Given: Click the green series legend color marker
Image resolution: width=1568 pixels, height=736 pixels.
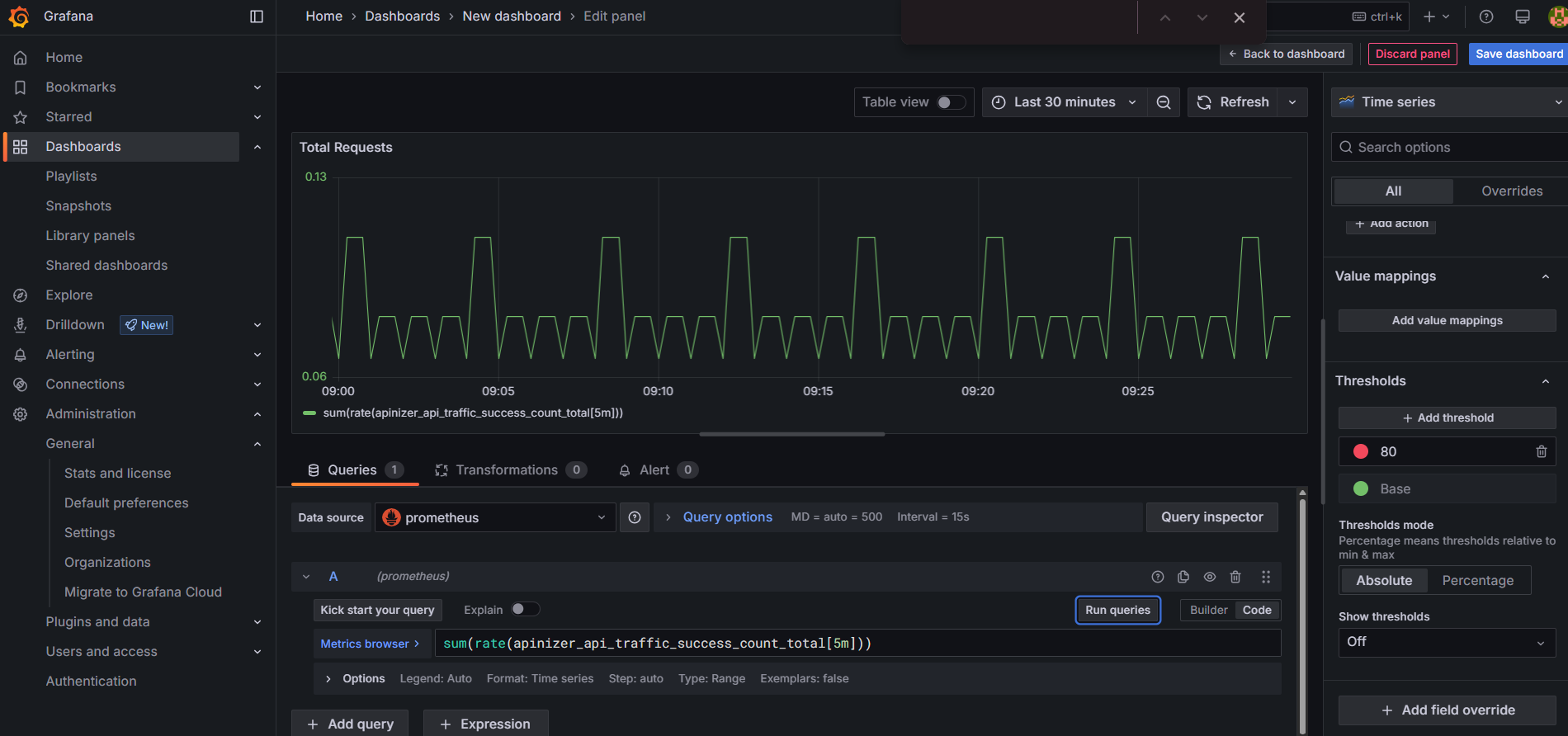Looking at the screenshot, I should coord(309,413).
